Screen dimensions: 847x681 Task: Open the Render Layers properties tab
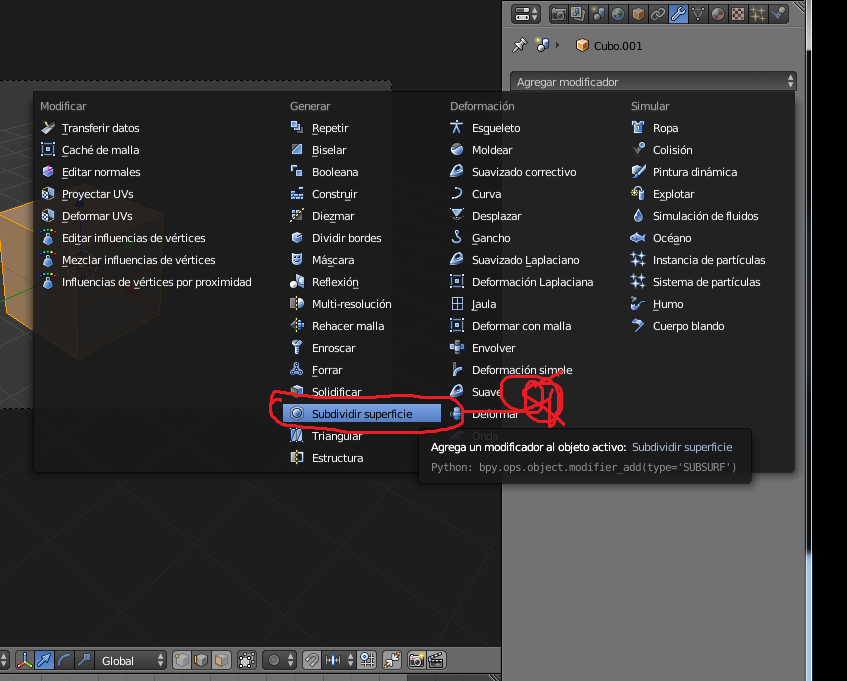click(578, 14)
